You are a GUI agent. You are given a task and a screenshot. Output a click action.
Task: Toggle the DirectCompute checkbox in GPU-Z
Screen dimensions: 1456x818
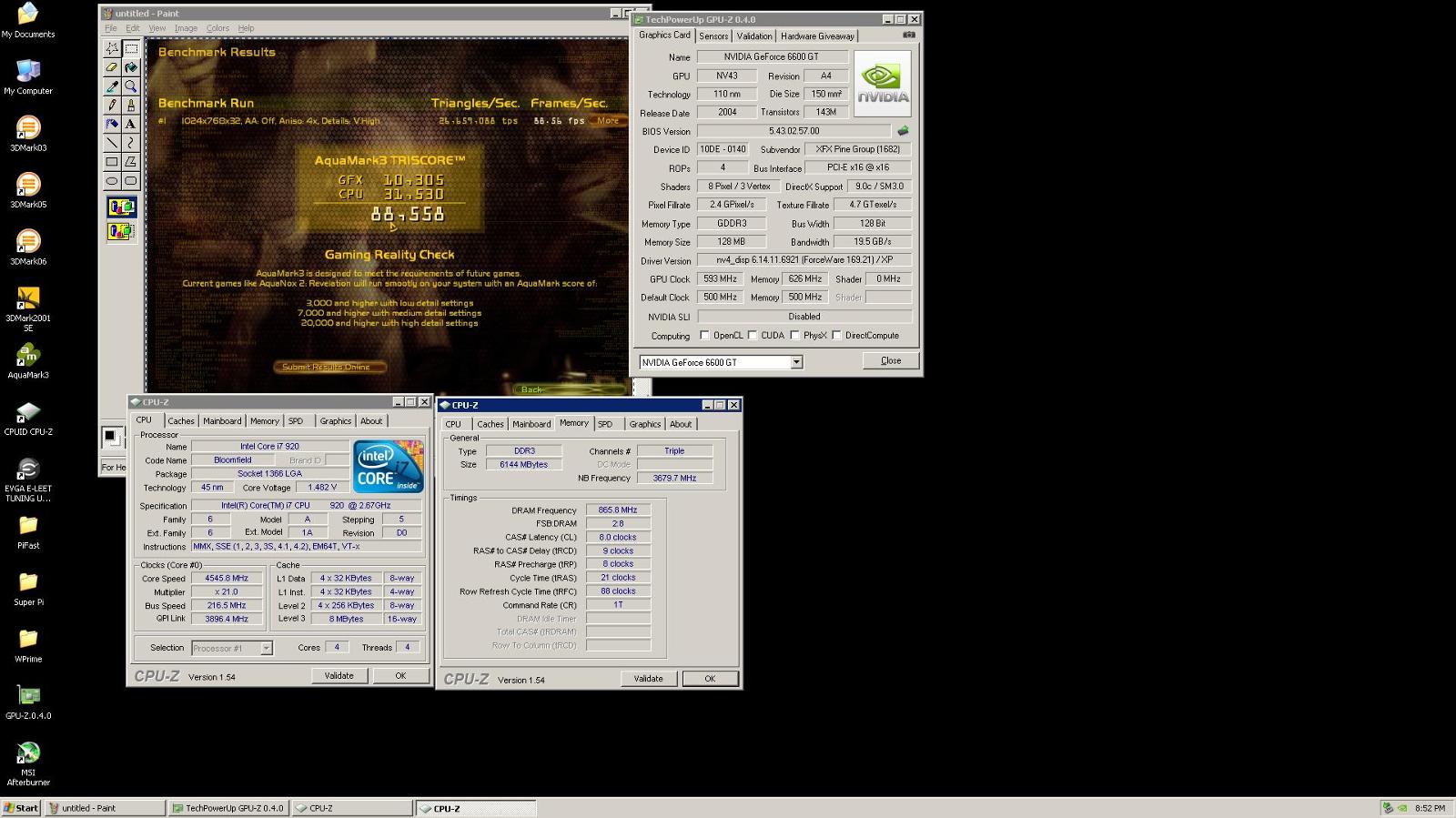point(836,335)
